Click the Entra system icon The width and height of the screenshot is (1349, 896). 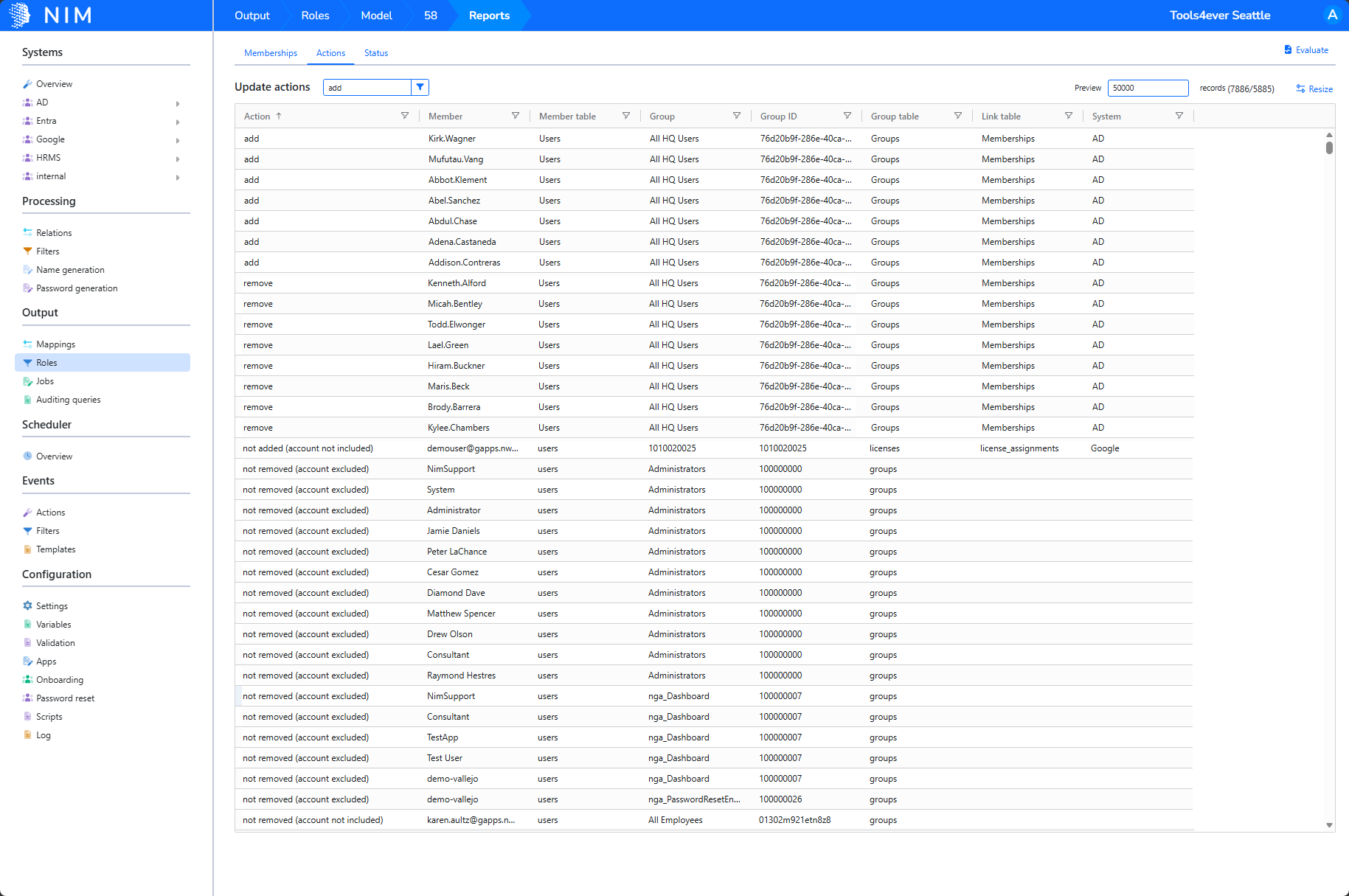[27, 121]
